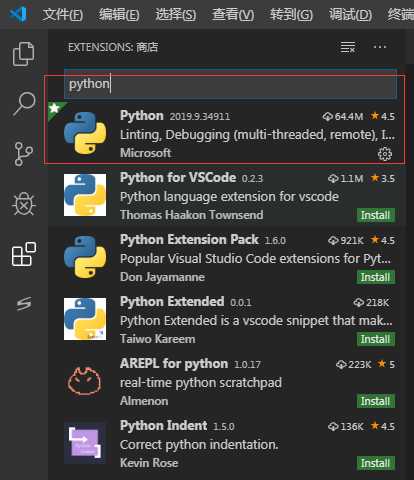Click Correct python indentation description

[x=199, y=445]
